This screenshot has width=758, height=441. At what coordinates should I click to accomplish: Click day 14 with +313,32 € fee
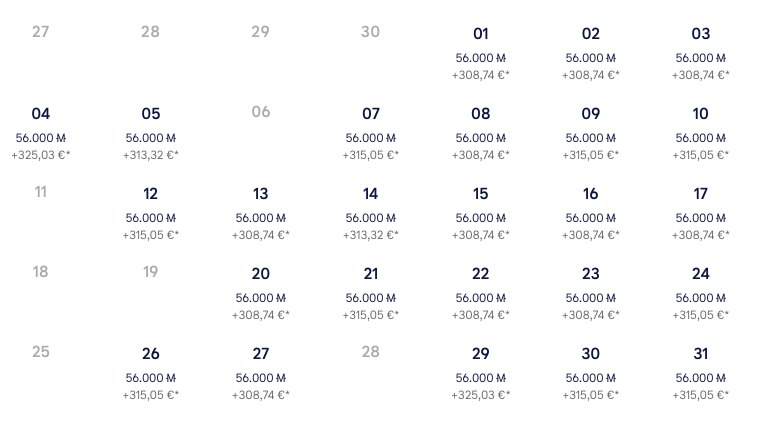pyautogui.click(x=371, y=213)
